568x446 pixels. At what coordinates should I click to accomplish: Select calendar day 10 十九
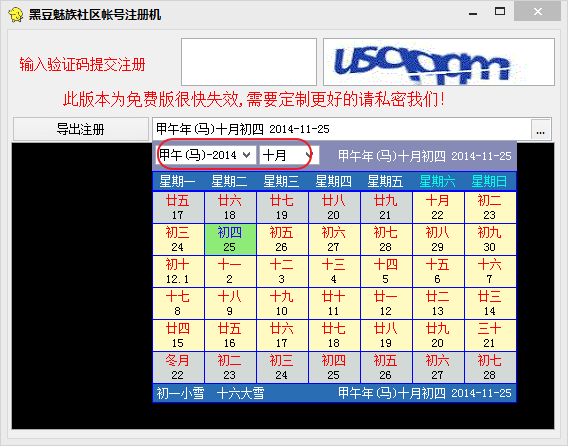(282, 303)
